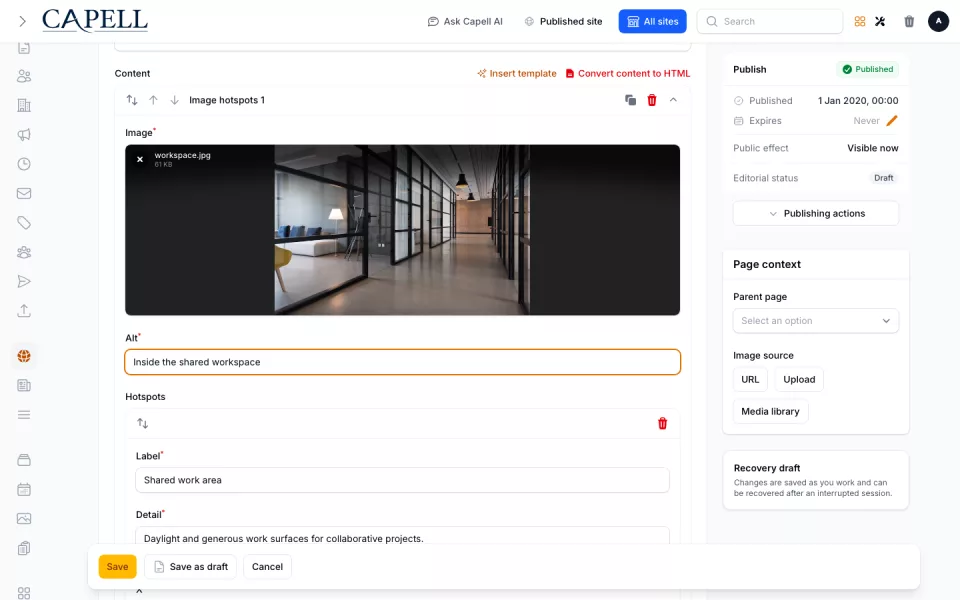Delete the Image hotspots 1 block
The image size is (960, 600).
coord(652,100)
